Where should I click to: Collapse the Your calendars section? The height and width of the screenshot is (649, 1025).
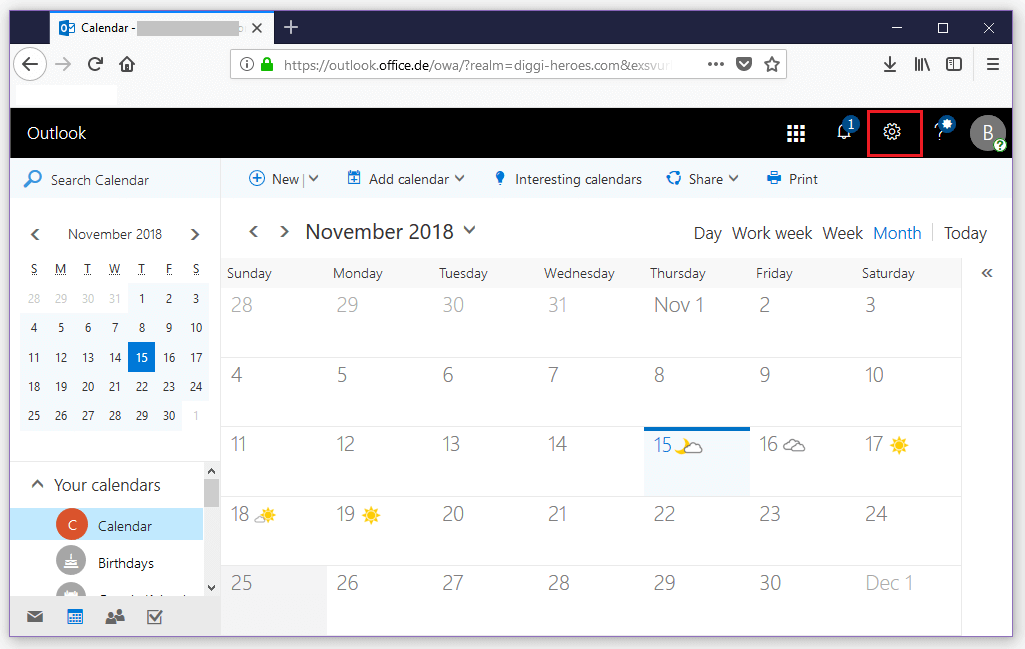click(x=37, y=484)
